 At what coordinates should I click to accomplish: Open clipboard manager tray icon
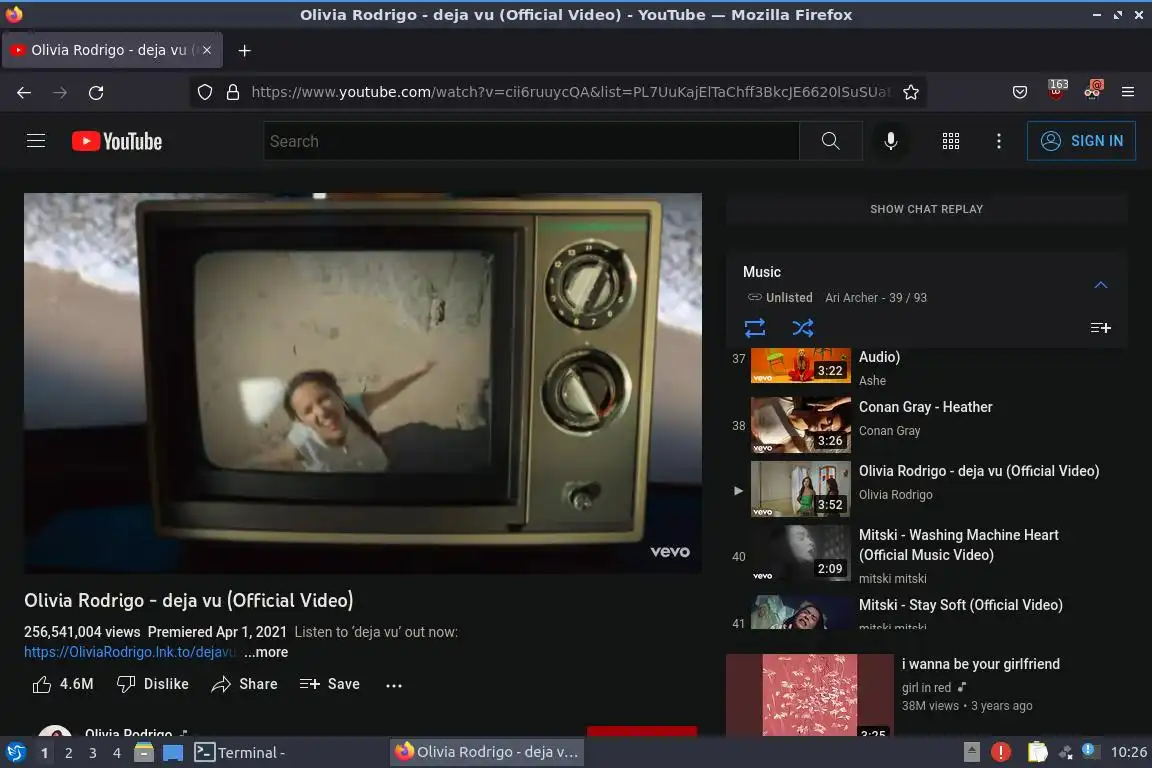tap(1037, 752)
